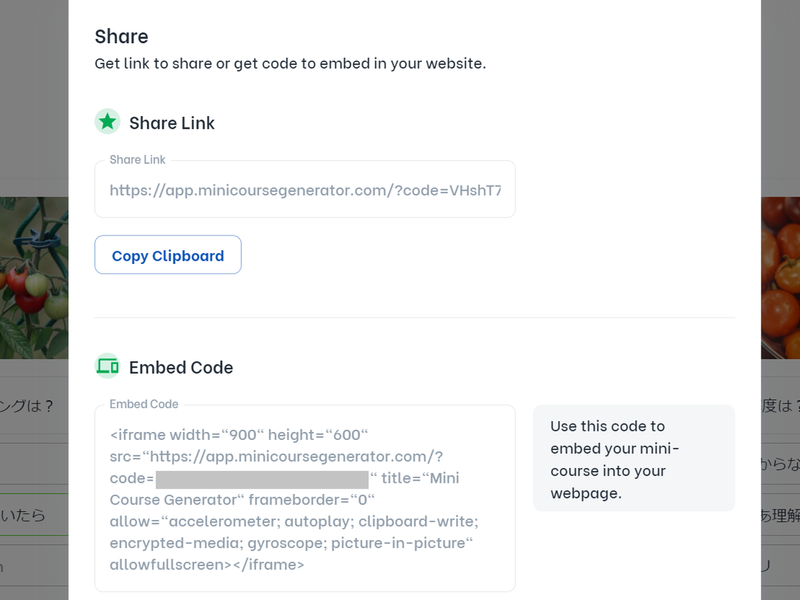Image resolution: width=800 pixels, height=600 pixels.
Task: Click the Share dialog title
Action: click(121, 36)
